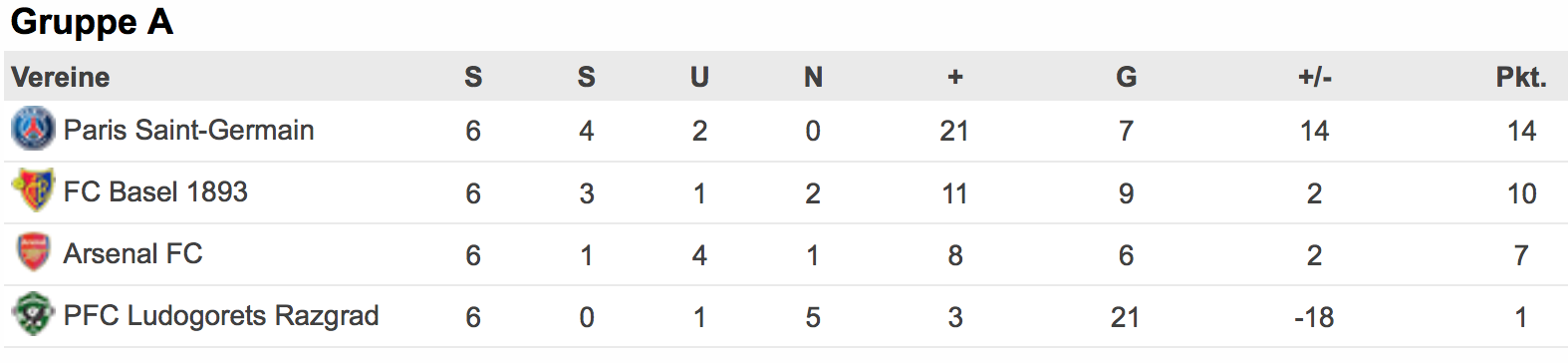The width and height of the screenshot is (1568, 363).
Task: Click the Gruppe A heading
Action: click(x=92, y=21)
